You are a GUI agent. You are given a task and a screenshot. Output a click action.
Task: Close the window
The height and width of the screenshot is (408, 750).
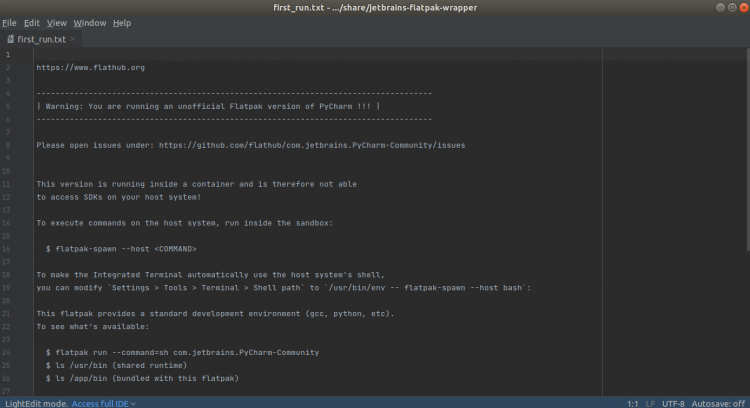[x=744, y=7]
